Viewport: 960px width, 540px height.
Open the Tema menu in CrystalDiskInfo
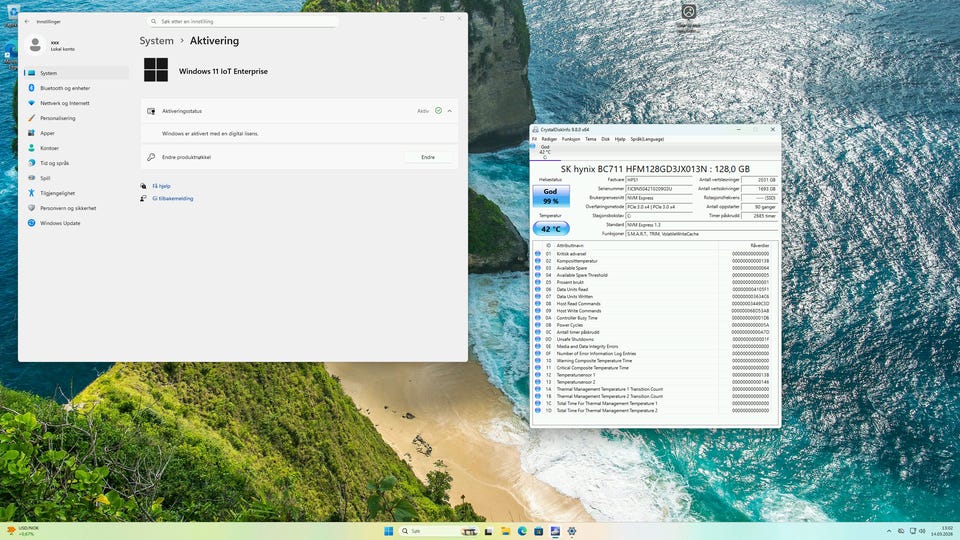[590, 139]
